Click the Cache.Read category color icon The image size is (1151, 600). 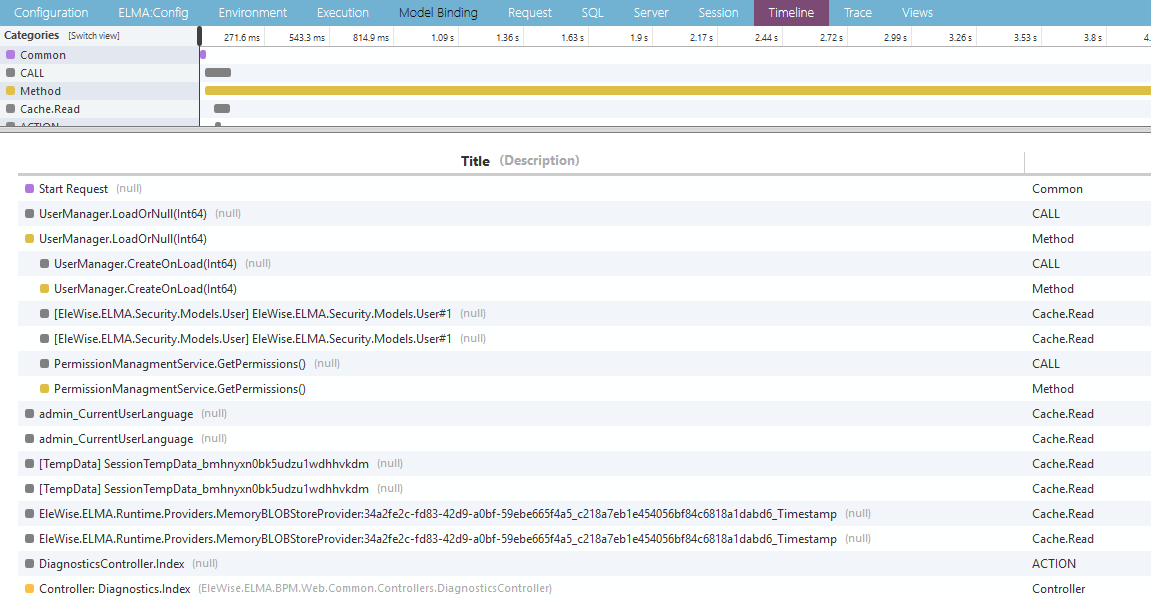pyautogui.click(x=10, y=109)
